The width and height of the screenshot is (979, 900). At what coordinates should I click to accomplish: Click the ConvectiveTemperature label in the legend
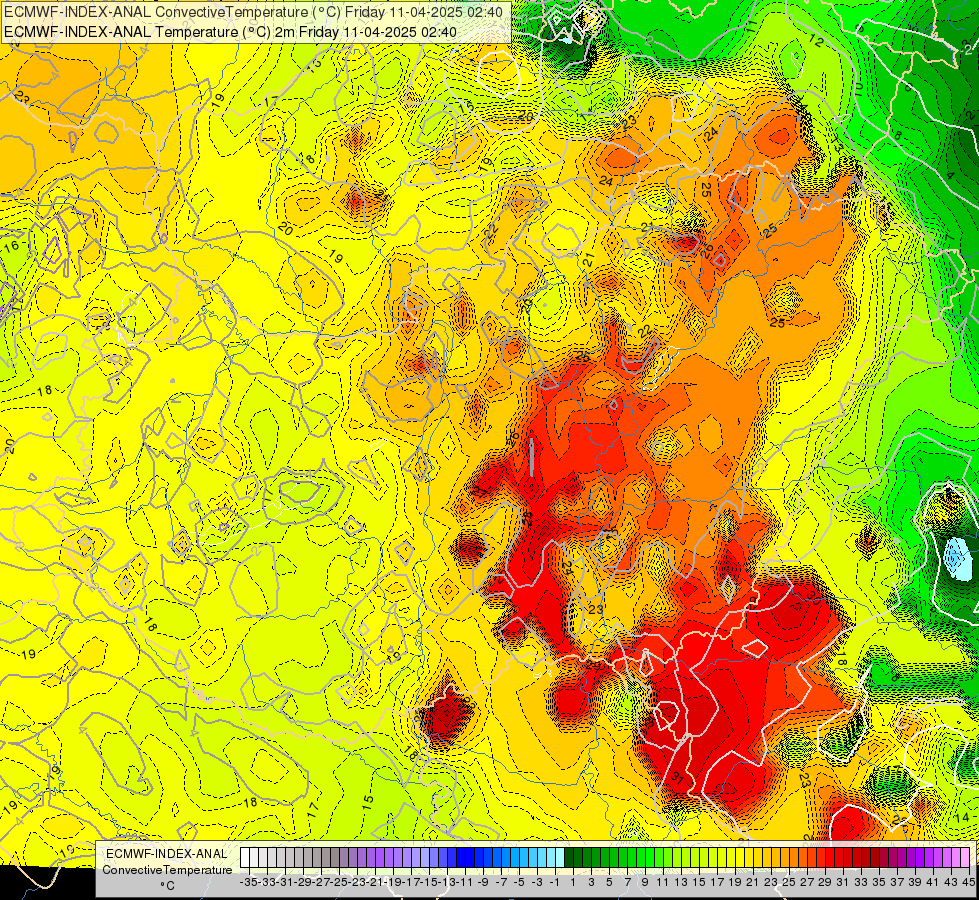click(x=167, y=870)
